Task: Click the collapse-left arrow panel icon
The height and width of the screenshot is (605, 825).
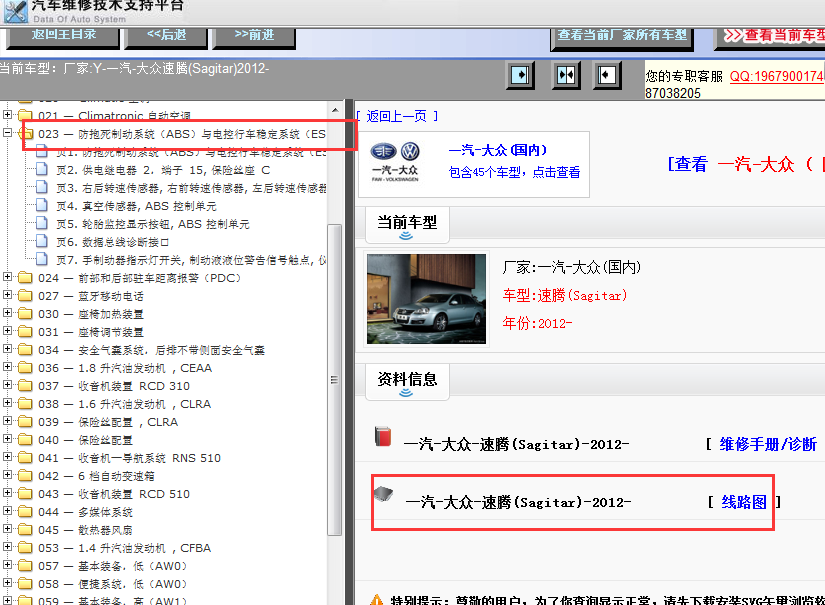Action: coord(607,75)
